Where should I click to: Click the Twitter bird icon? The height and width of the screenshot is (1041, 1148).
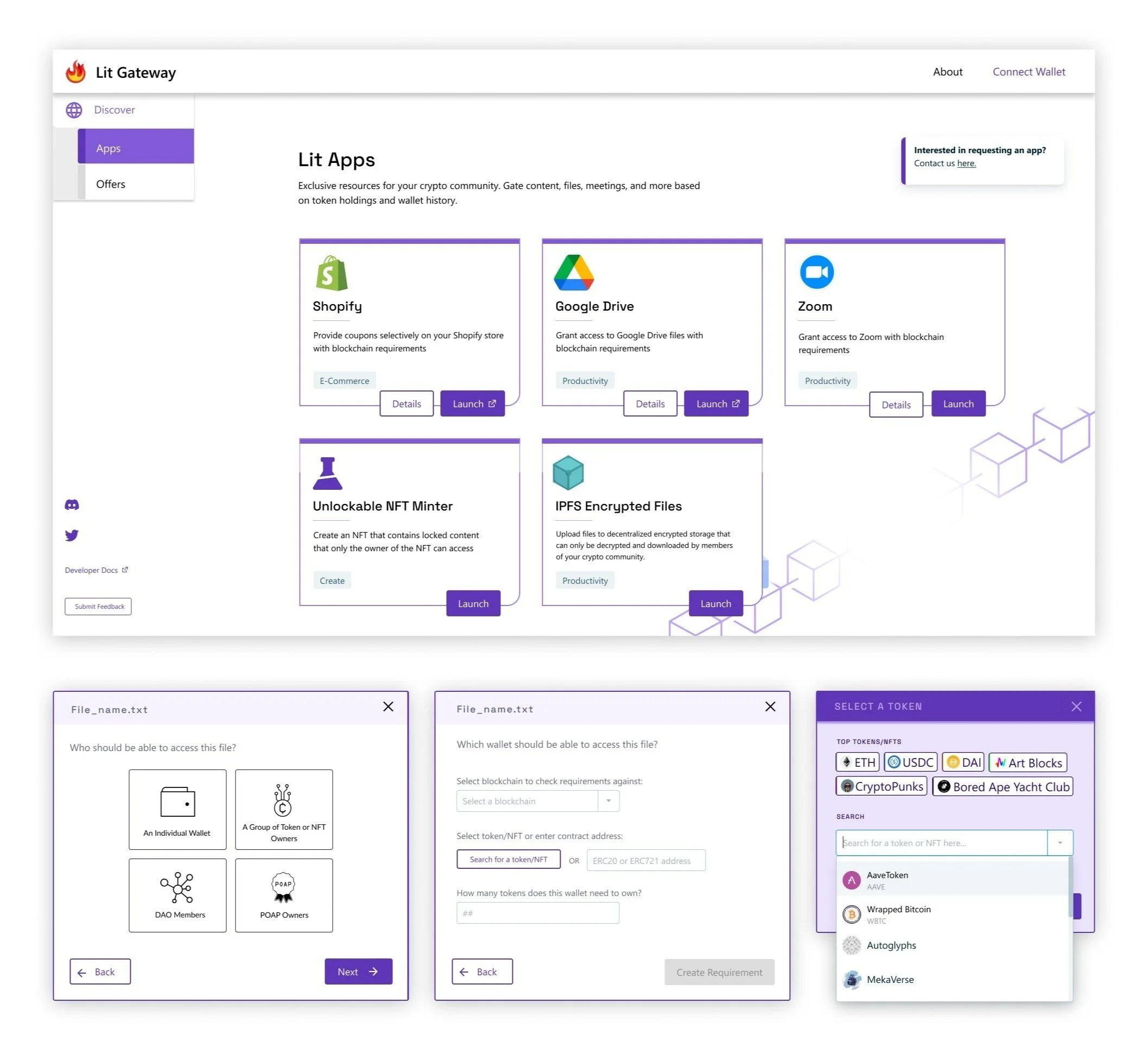pos(72,535)
